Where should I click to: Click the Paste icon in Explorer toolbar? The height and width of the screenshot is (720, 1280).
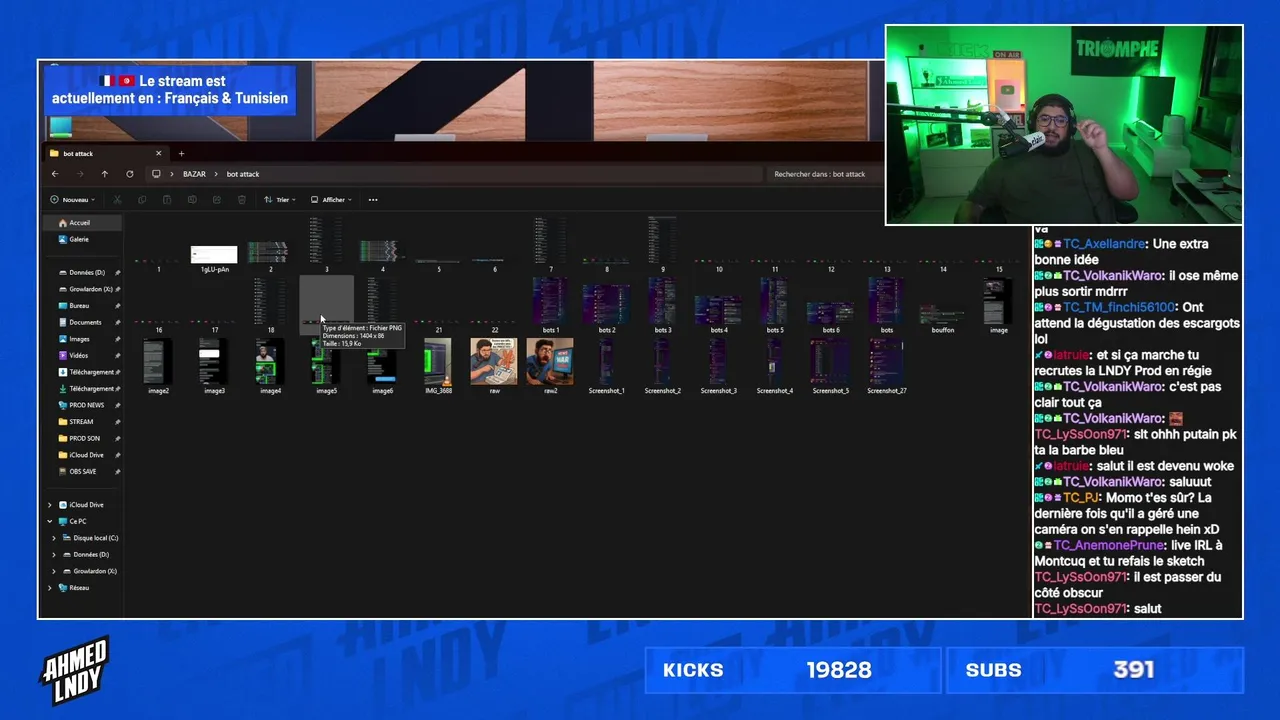click(167, 200)
